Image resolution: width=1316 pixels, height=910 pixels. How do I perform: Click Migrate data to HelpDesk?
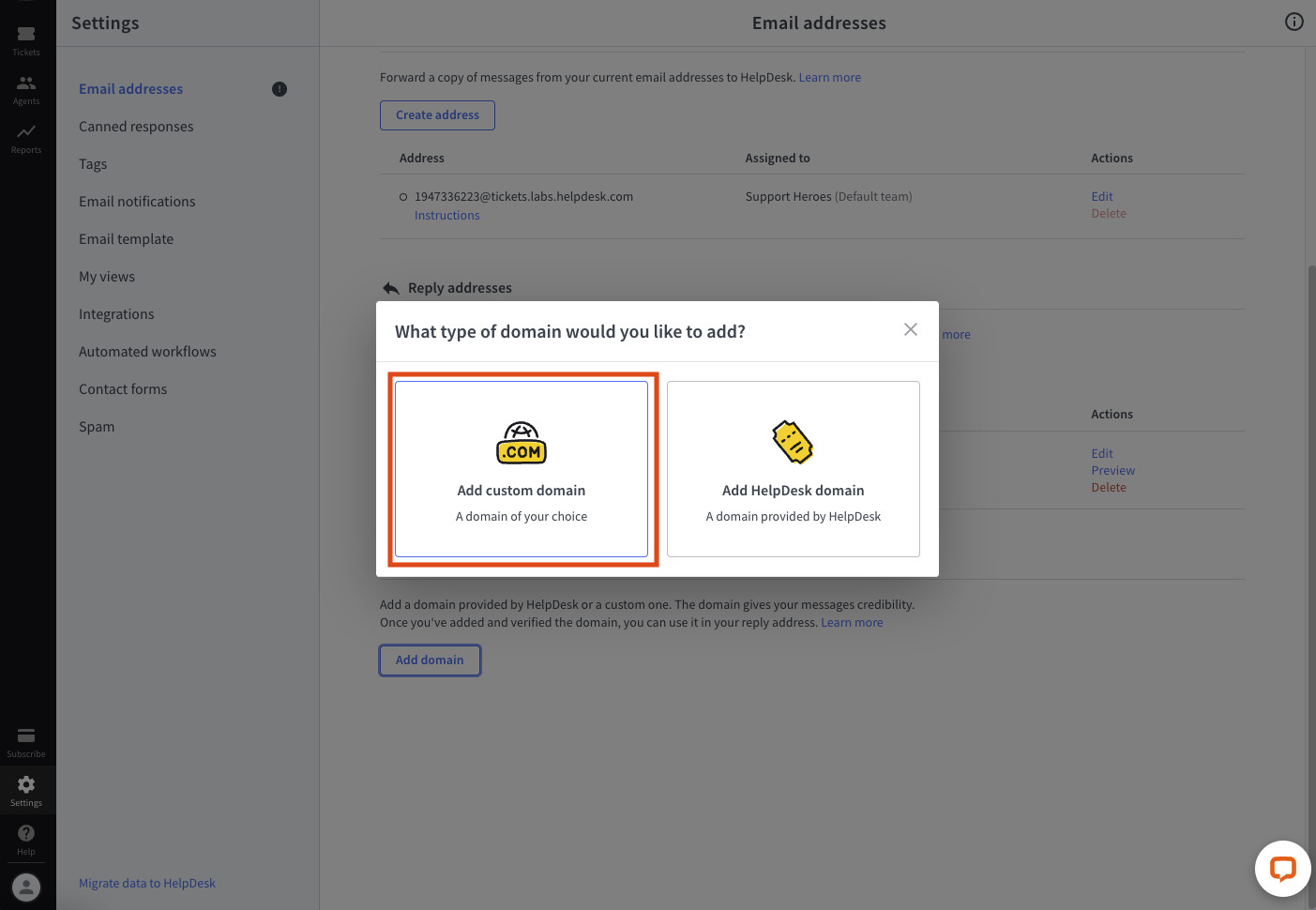click(147, 883)
